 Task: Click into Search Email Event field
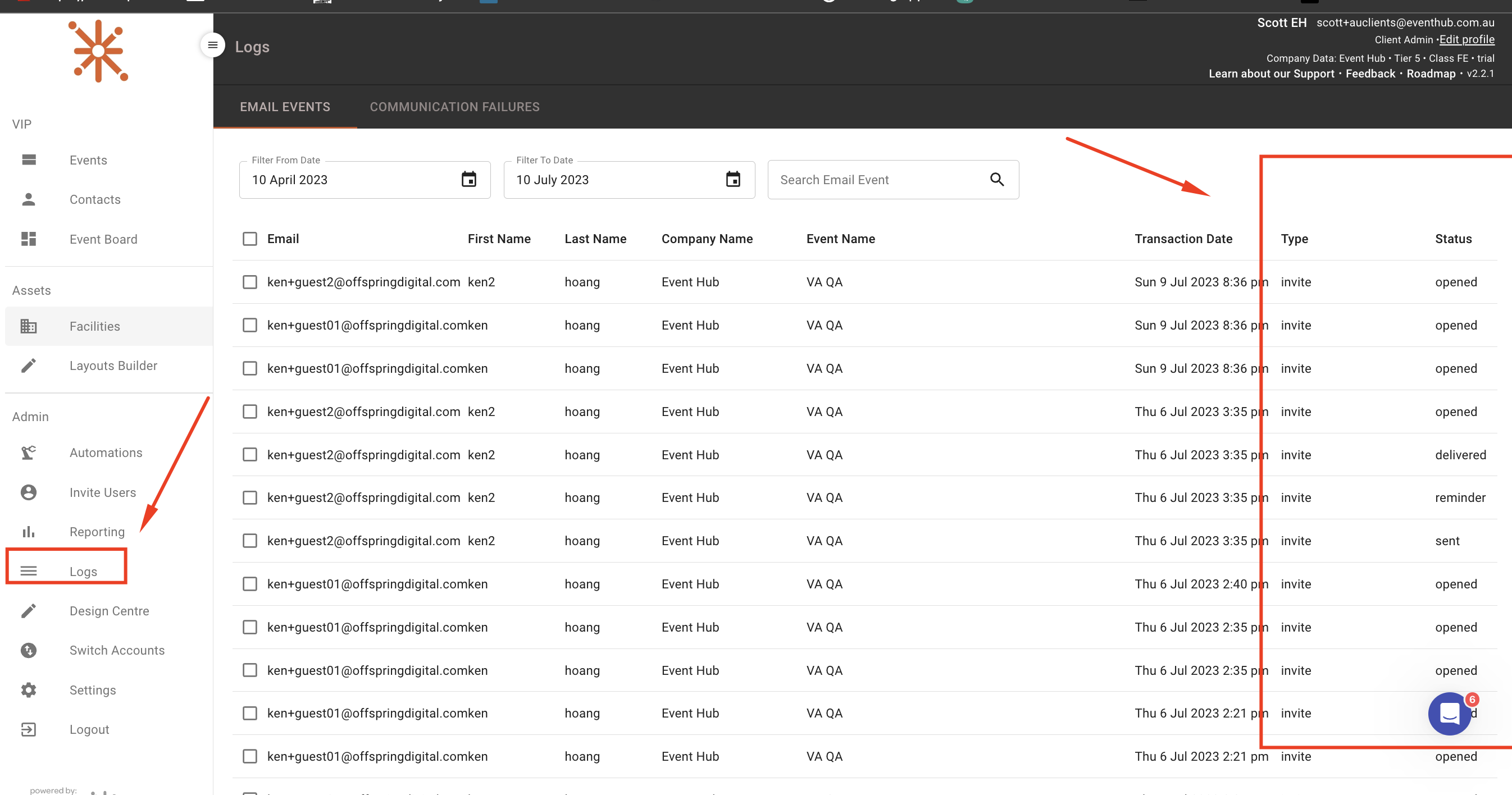[x=875, y=180]
